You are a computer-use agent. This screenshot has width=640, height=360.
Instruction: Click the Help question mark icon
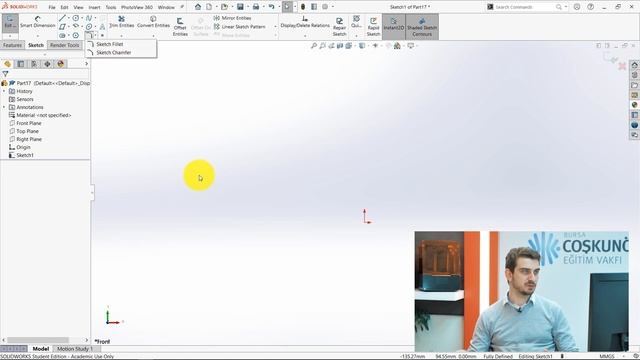click(590, 7)
